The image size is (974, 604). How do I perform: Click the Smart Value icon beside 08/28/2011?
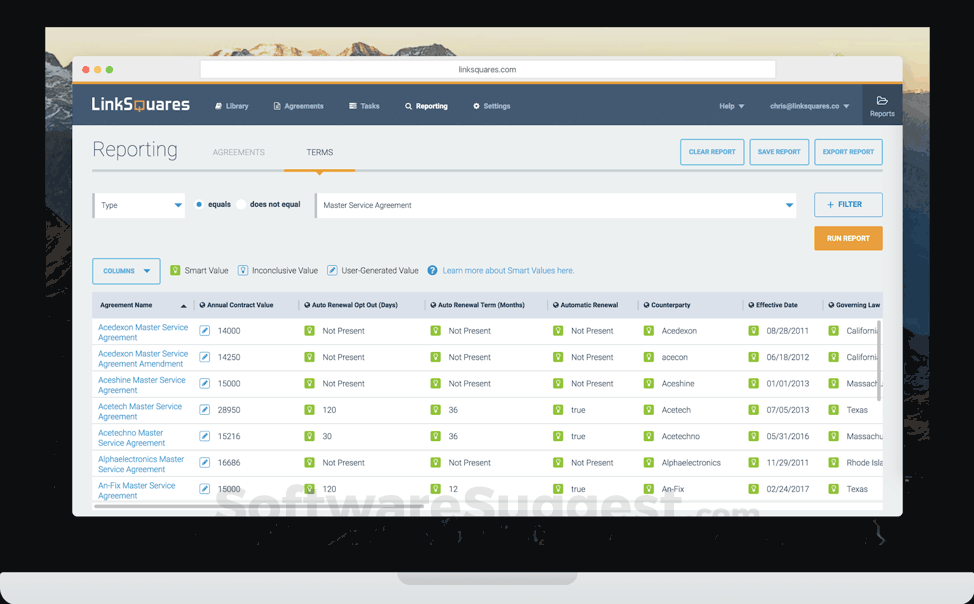tap(753, 331)
